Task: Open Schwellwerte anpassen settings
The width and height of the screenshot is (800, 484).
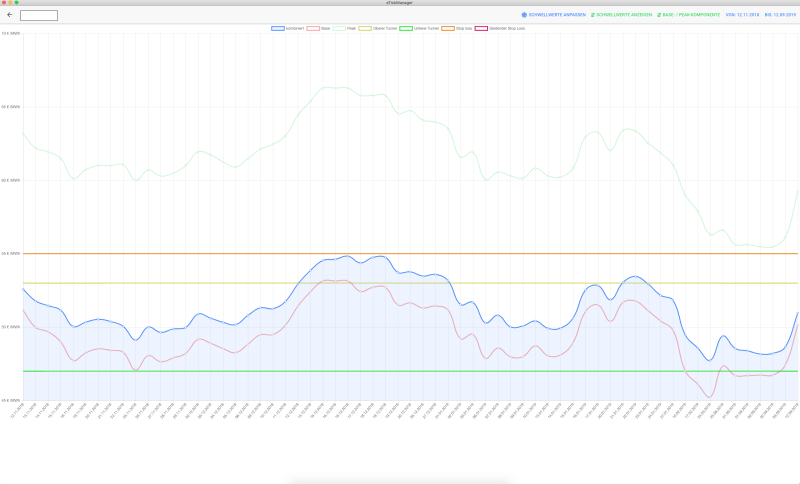Action: point(557,15)
